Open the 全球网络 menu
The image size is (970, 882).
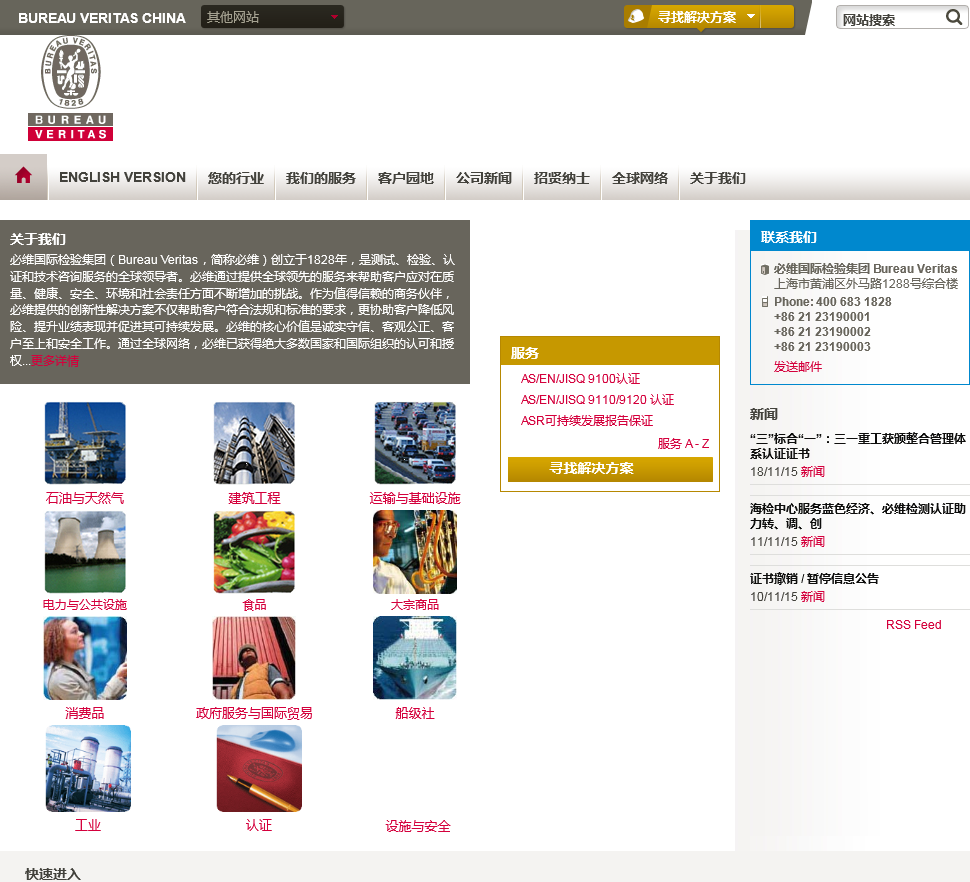[640, 178]
